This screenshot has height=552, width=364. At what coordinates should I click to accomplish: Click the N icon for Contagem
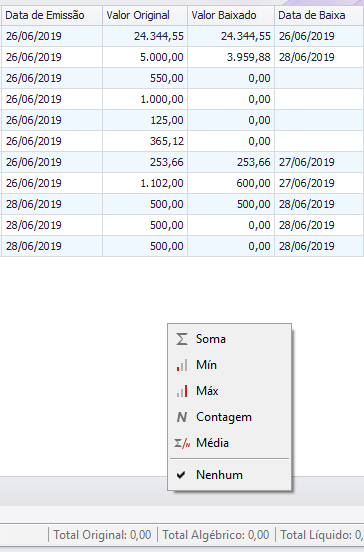(182, 417)
